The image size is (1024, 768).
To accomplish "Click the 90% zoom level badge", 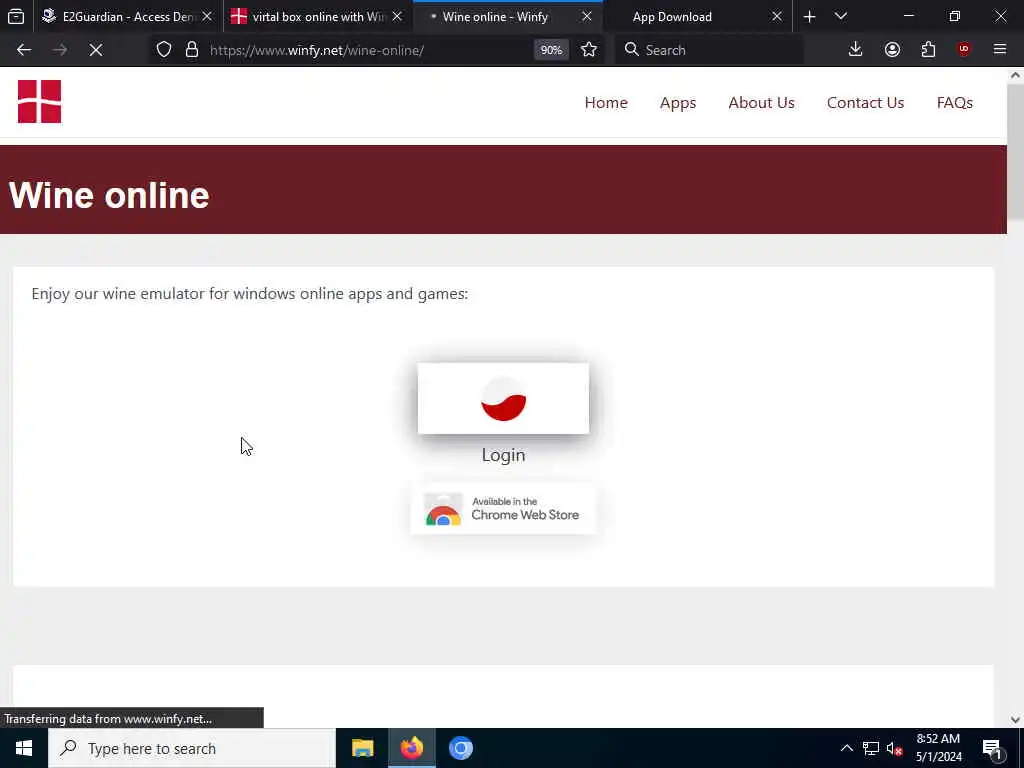I will click(551, 50).
